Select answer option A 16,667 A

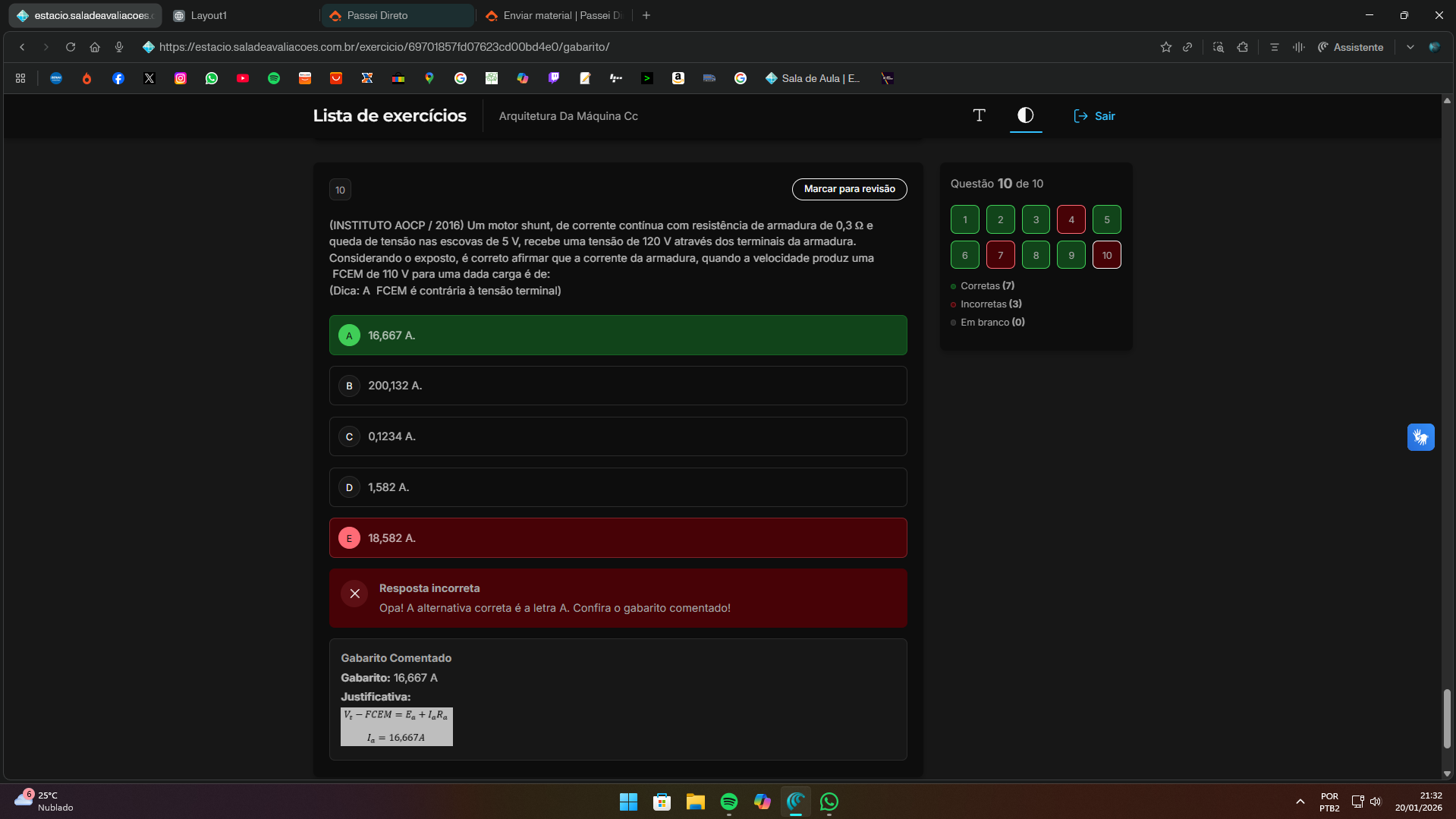tap(618, 335)
